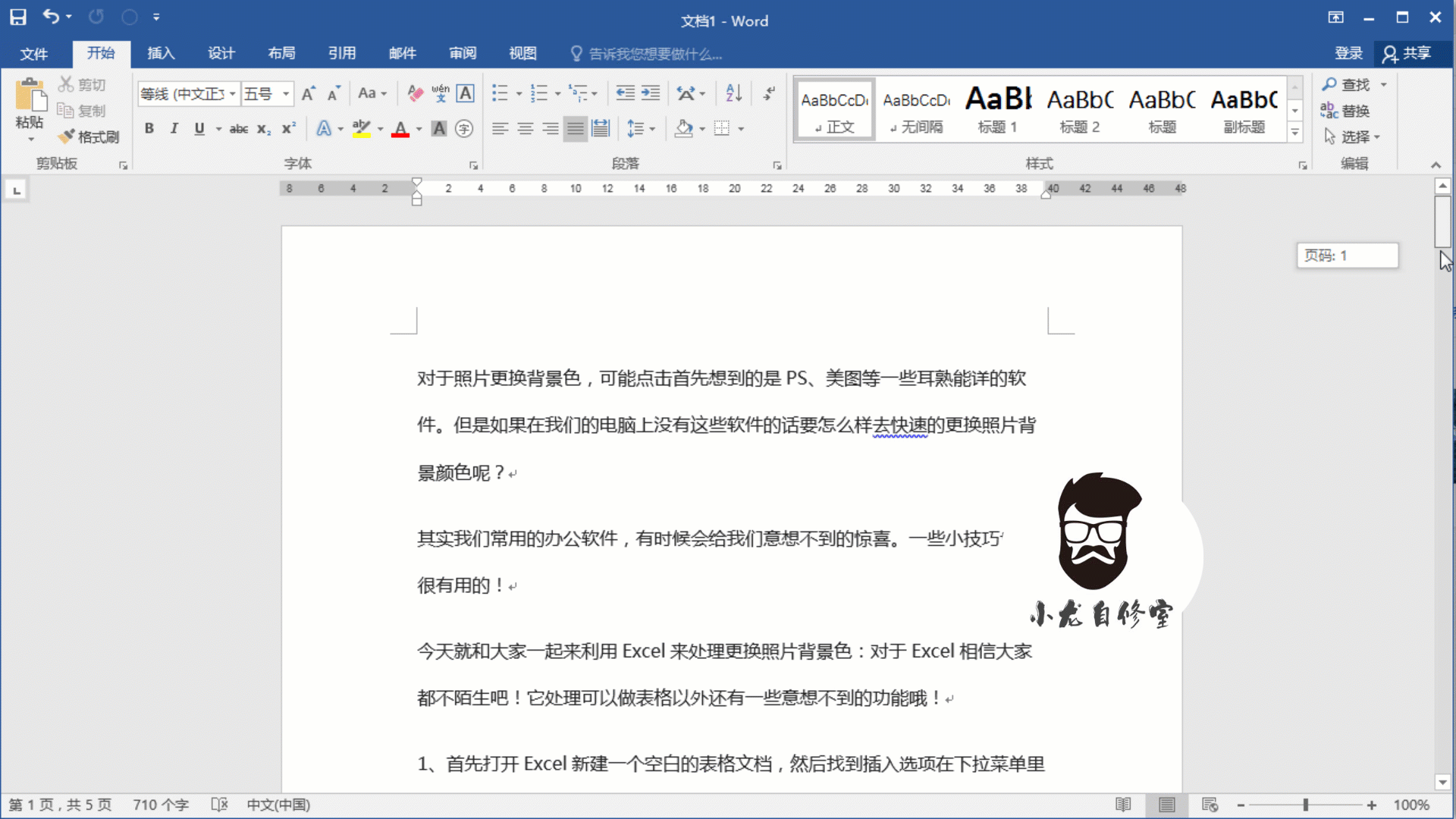The width and height of the screenshot is (1456, 819).
Task: Click the Grow Font icon
Action: coord(309,93)
